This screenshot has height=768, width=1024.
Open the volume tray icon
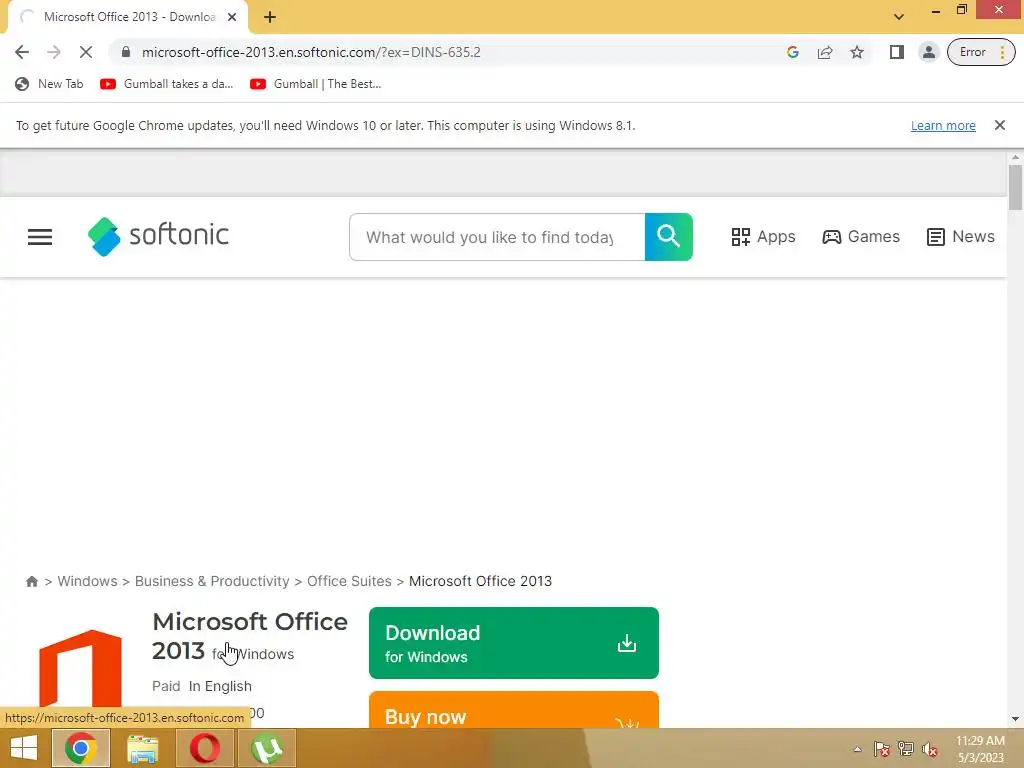(930, 750)
